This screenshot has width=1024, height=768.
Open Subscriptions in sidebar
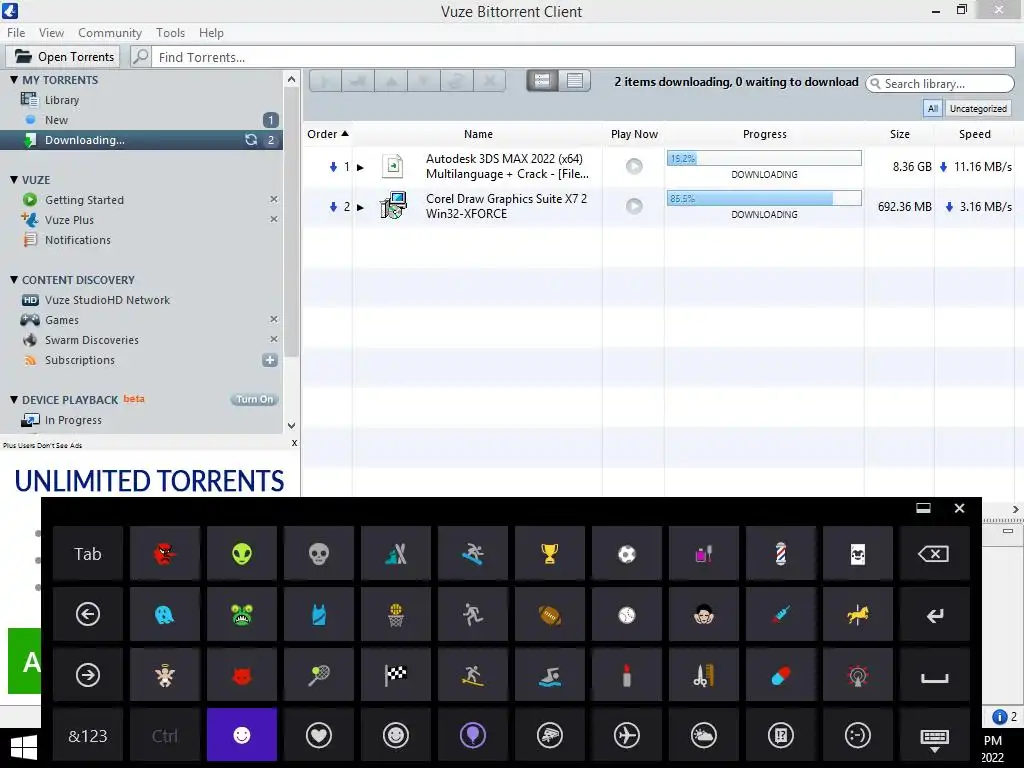(79, 360)
